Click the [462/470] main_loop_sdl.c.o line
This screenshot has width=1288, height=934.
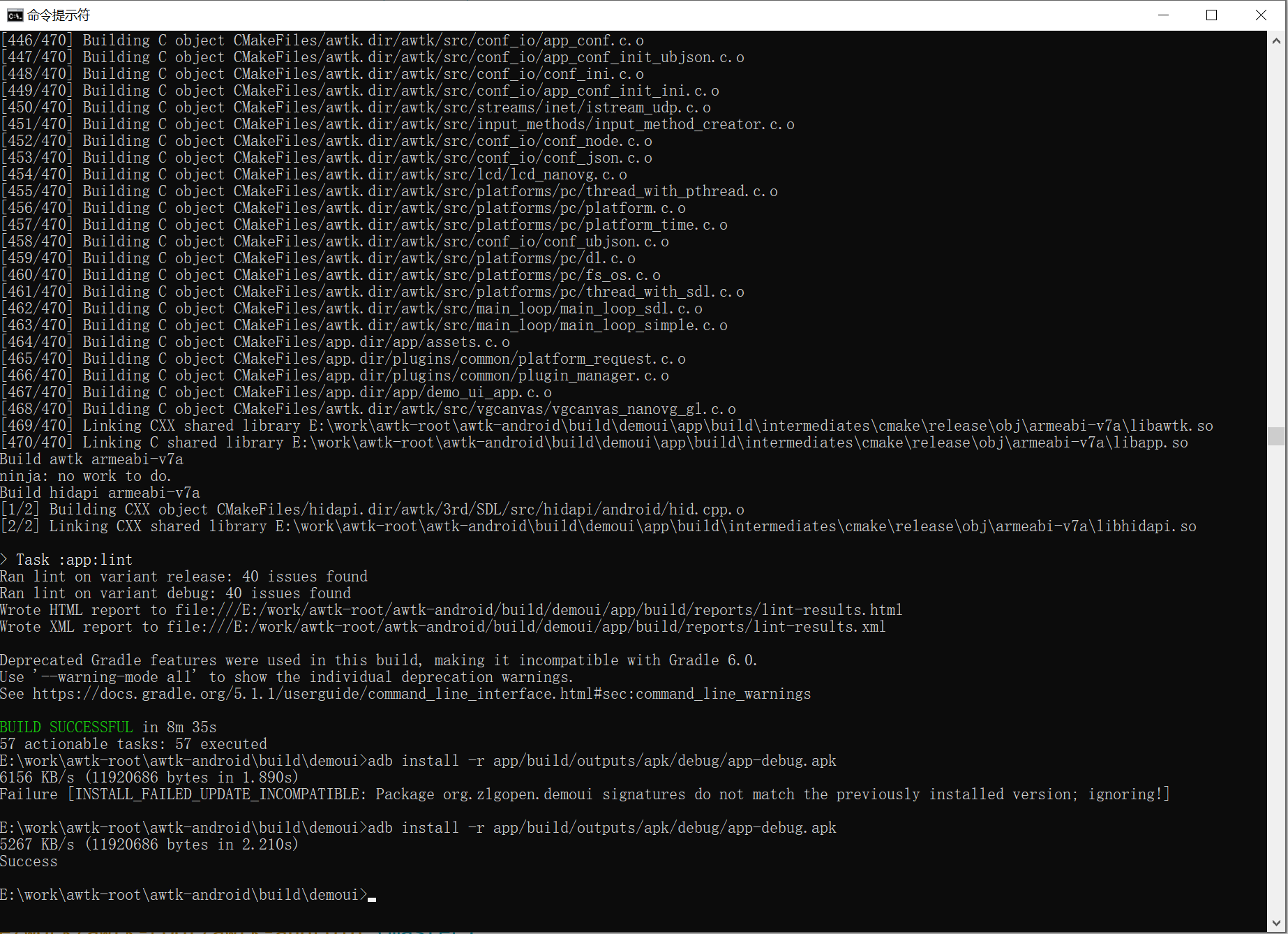point(351,309)
